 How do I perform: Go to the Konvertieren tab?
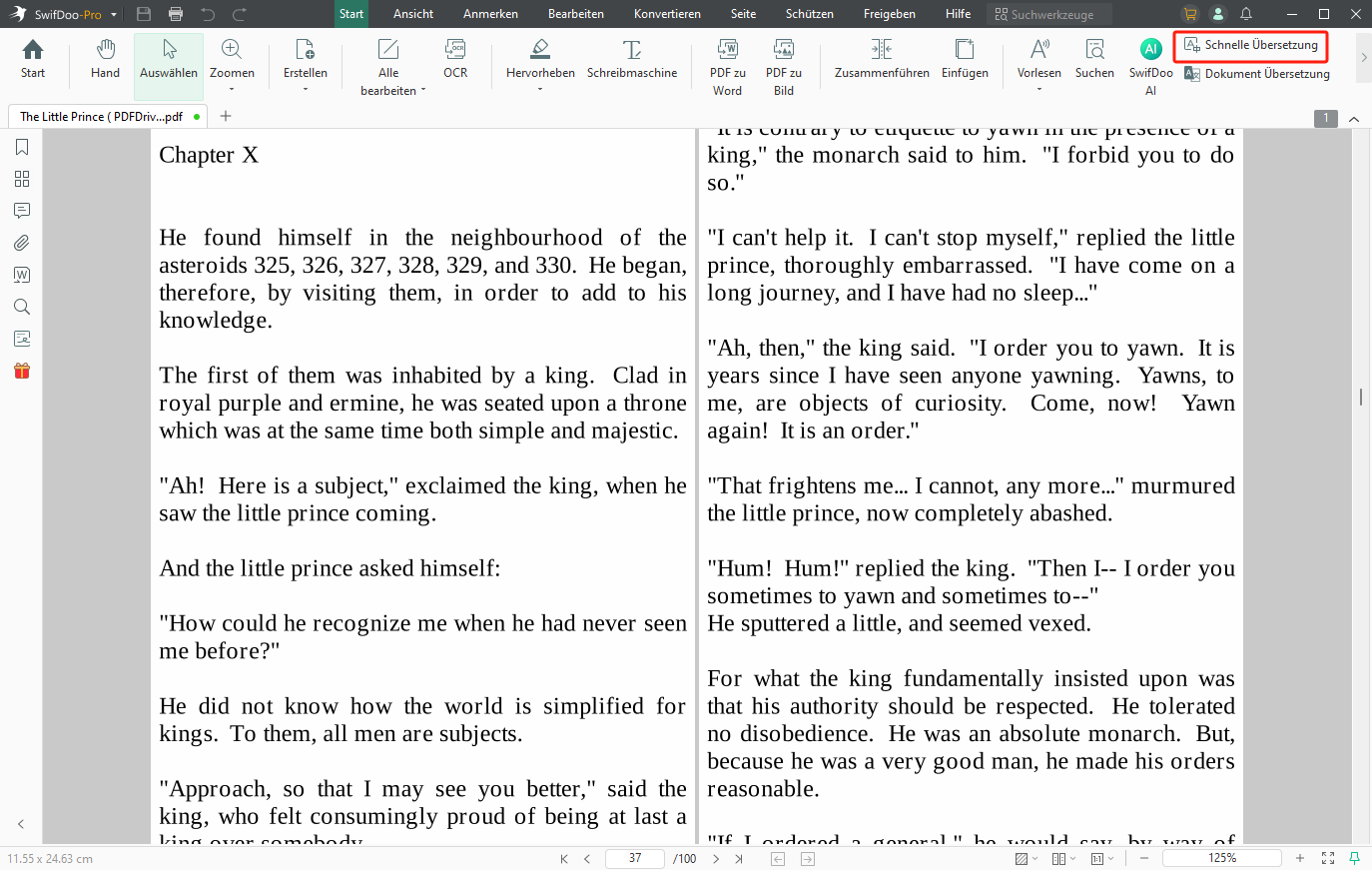tap(667, 14)
